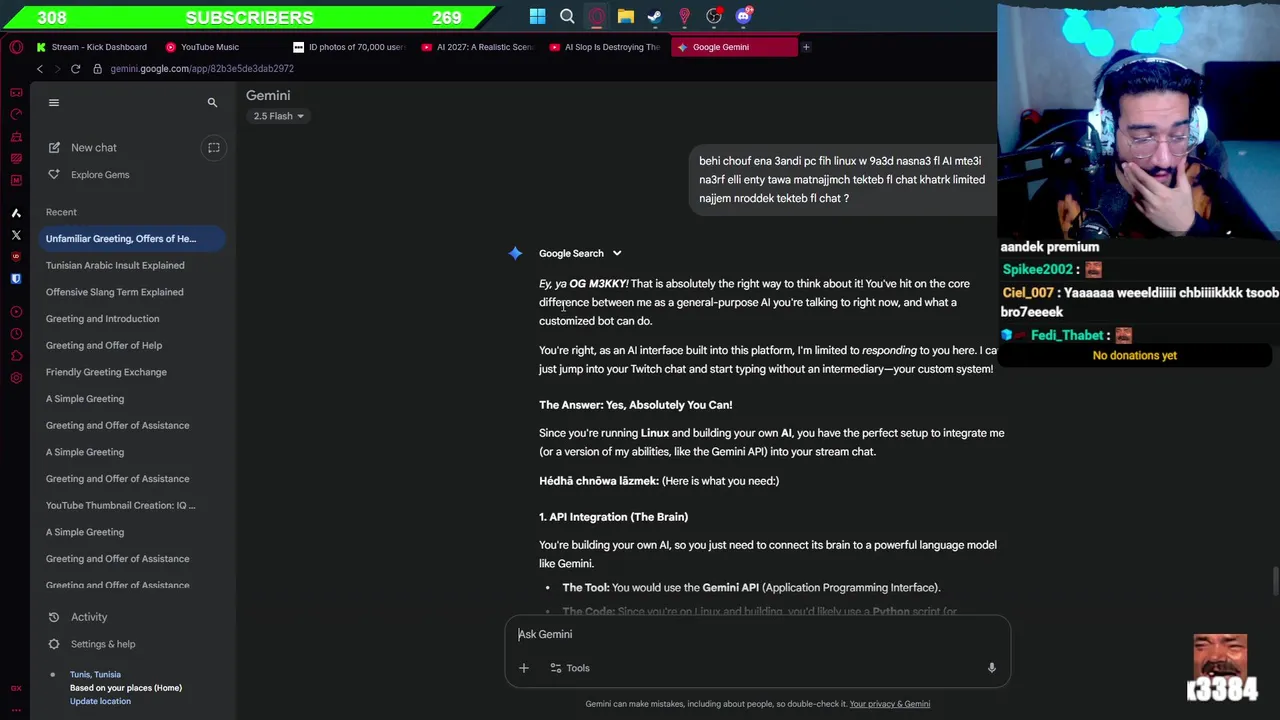This screenshot has width=1280, height=720.
Task: Expand the Google Search chevron in response
Action: (x=617, y=253)
